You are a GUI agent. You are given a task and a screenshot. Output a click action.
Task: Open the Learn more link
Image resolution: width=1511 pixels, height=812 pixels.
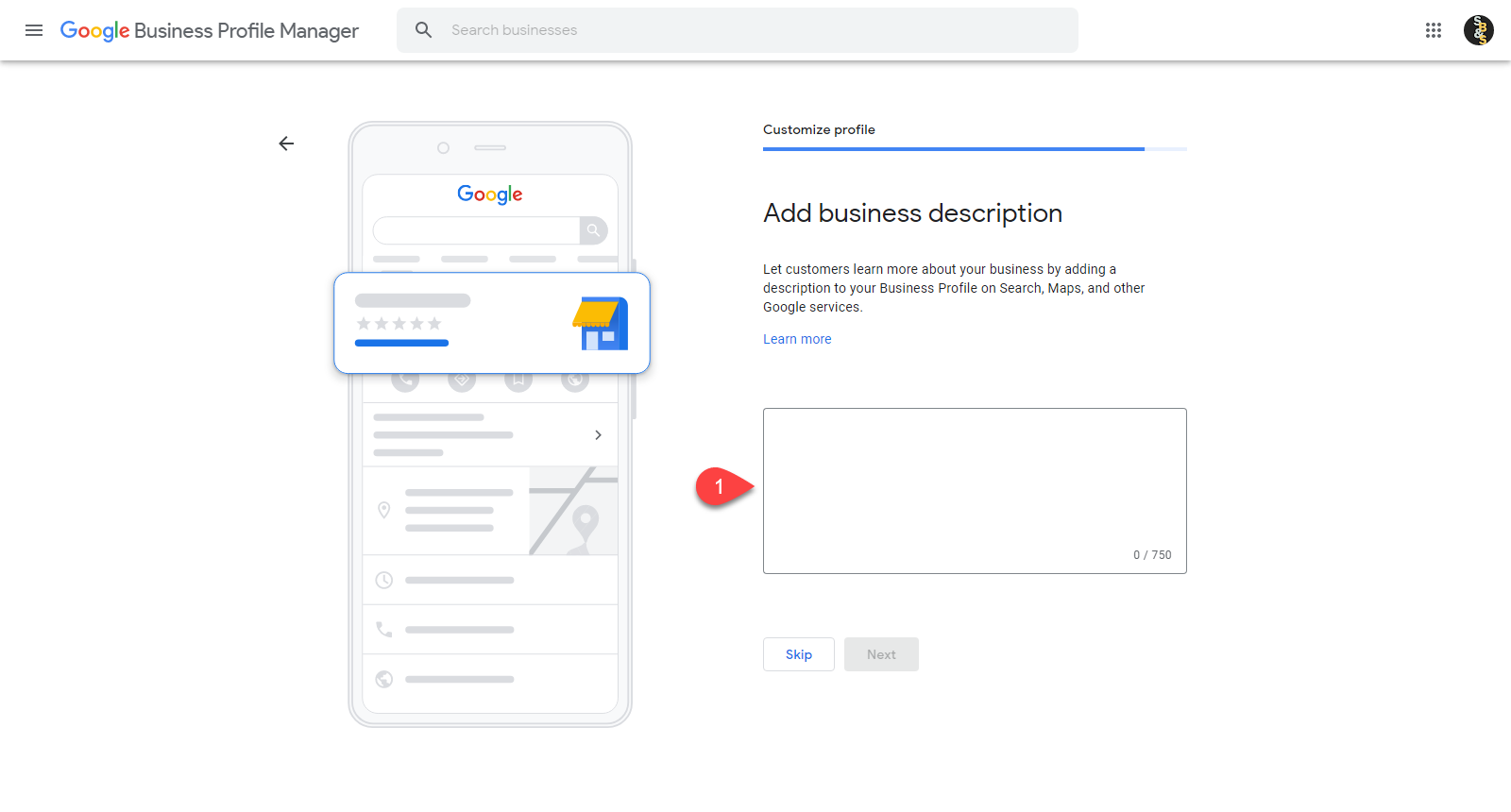[x=797, y=339]
